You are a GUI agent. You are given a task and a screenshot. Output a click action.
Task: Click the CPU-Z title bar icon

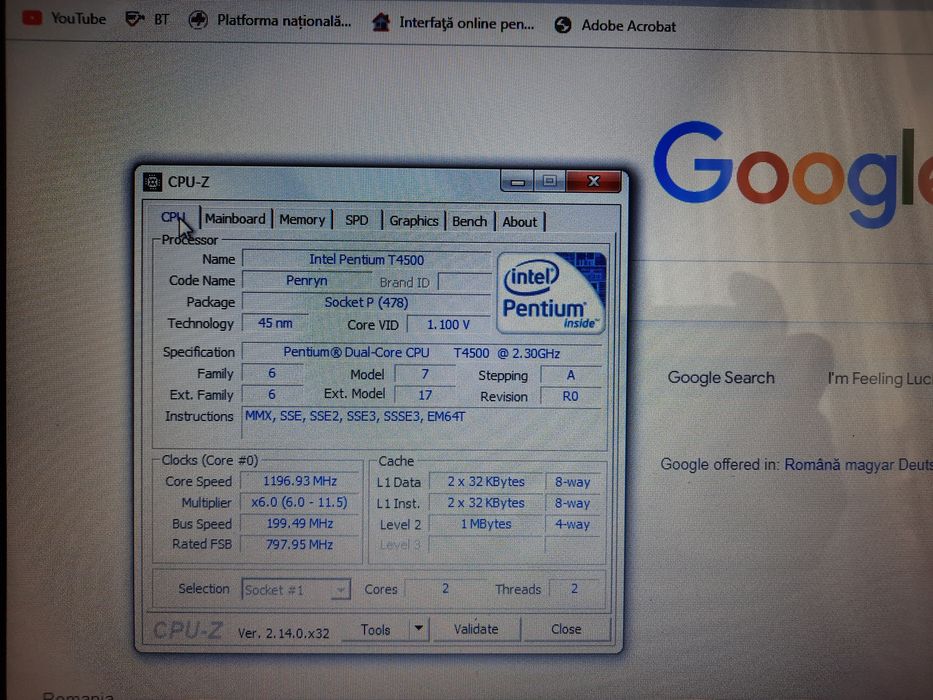tap(152, 182)
